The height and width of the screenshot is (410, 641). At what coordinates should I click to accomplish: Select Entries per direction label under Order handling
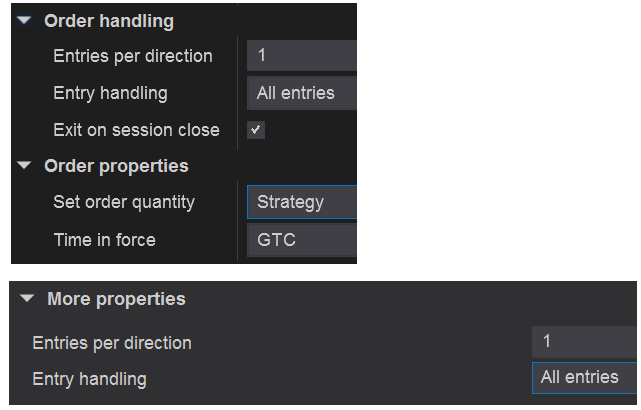coord(132,56)
